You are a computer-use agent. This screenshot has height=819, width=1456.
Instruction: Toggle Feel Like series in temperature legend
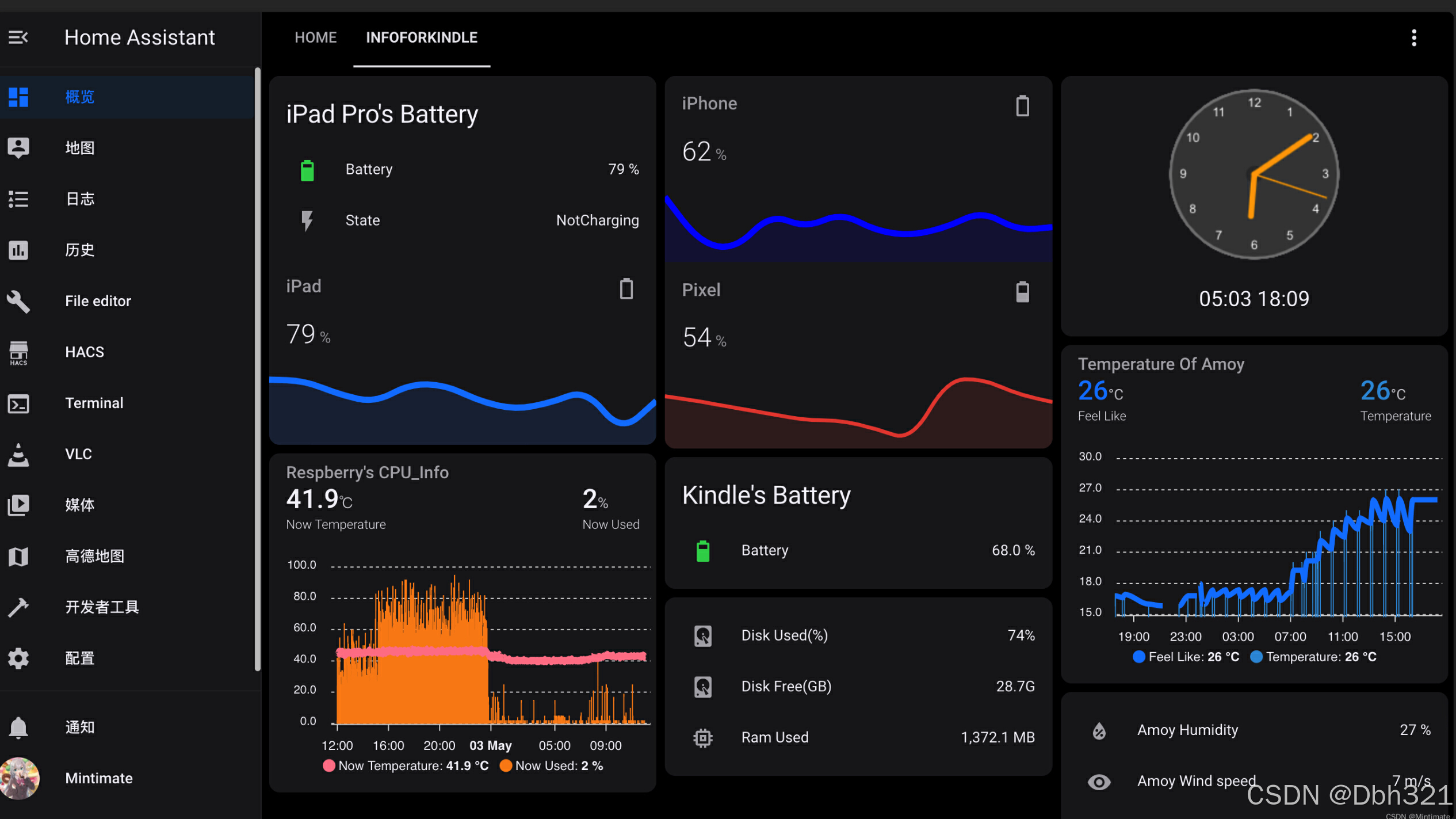pyautogui.click(x=1185, y=657)
